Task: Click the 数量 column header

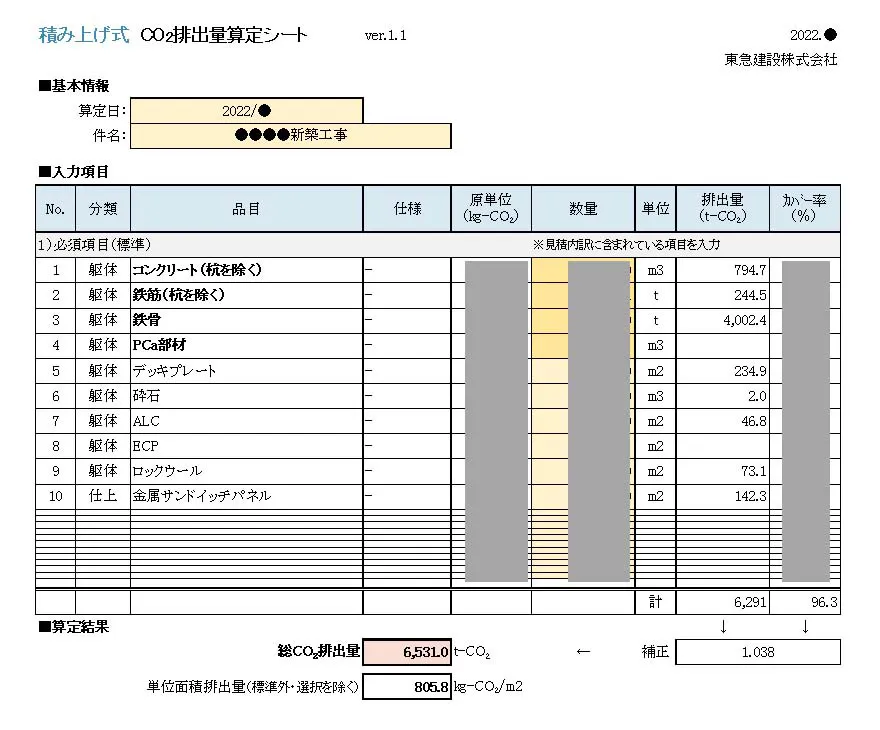Action: pos(583,209)
